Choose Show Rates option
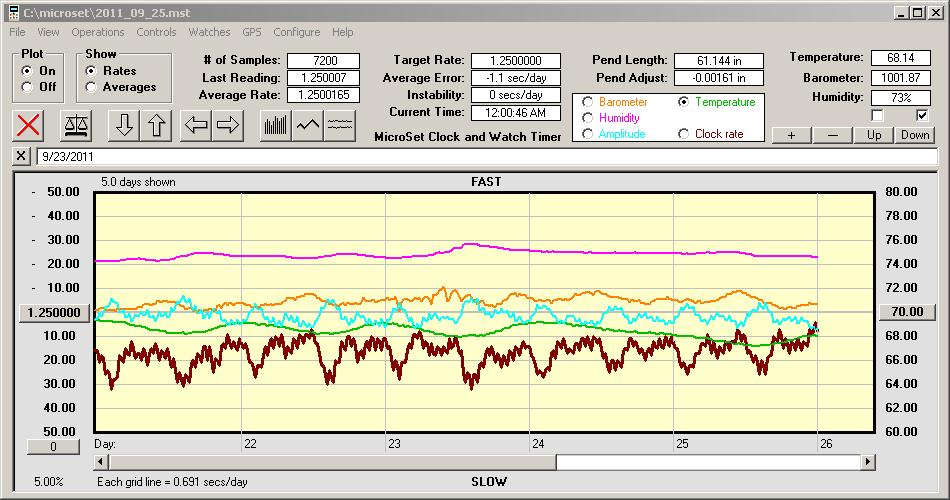 (91, 71)
